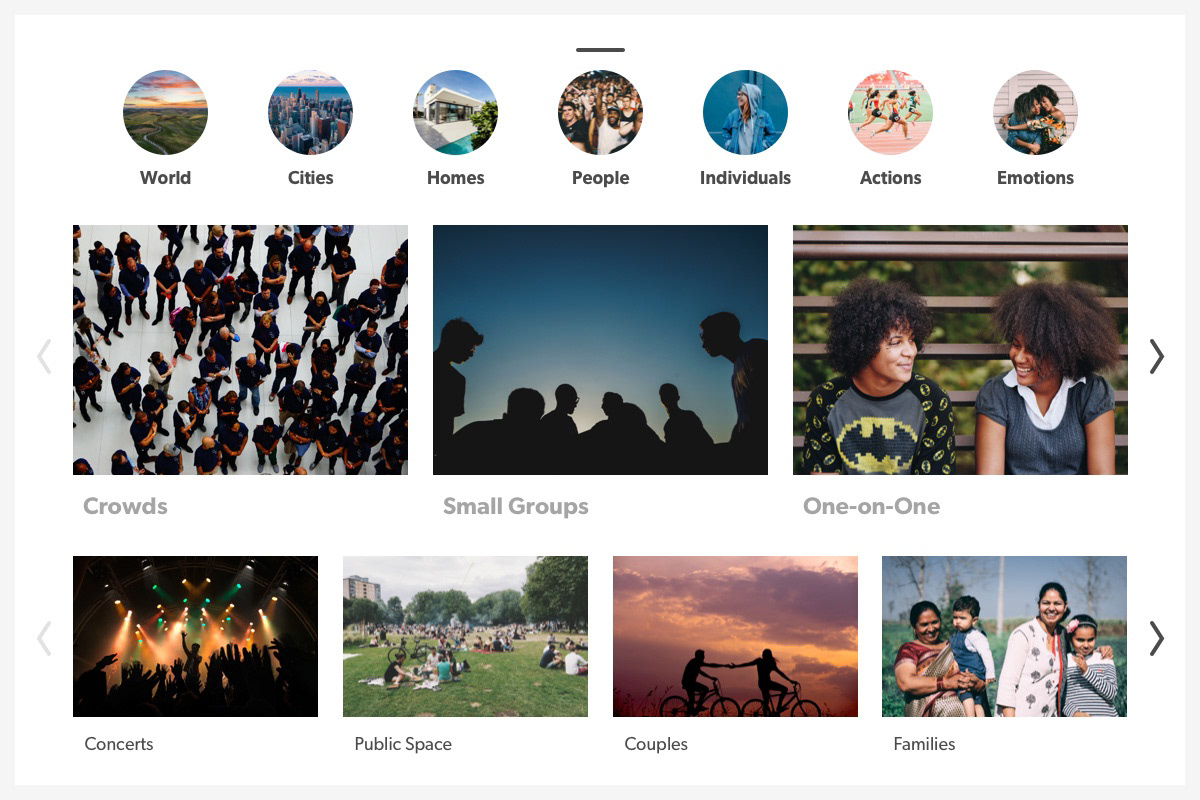Choose the Homes circular icon
Viewport: 1200px width, 800px height.
455,112
